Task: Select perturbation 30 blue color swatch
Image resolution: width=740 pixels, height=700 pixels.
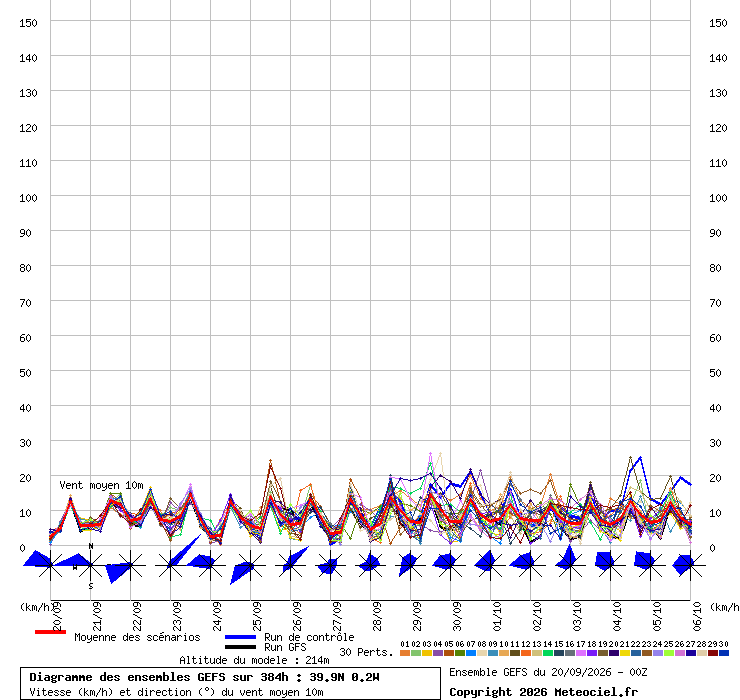Action: pos(724,653)
